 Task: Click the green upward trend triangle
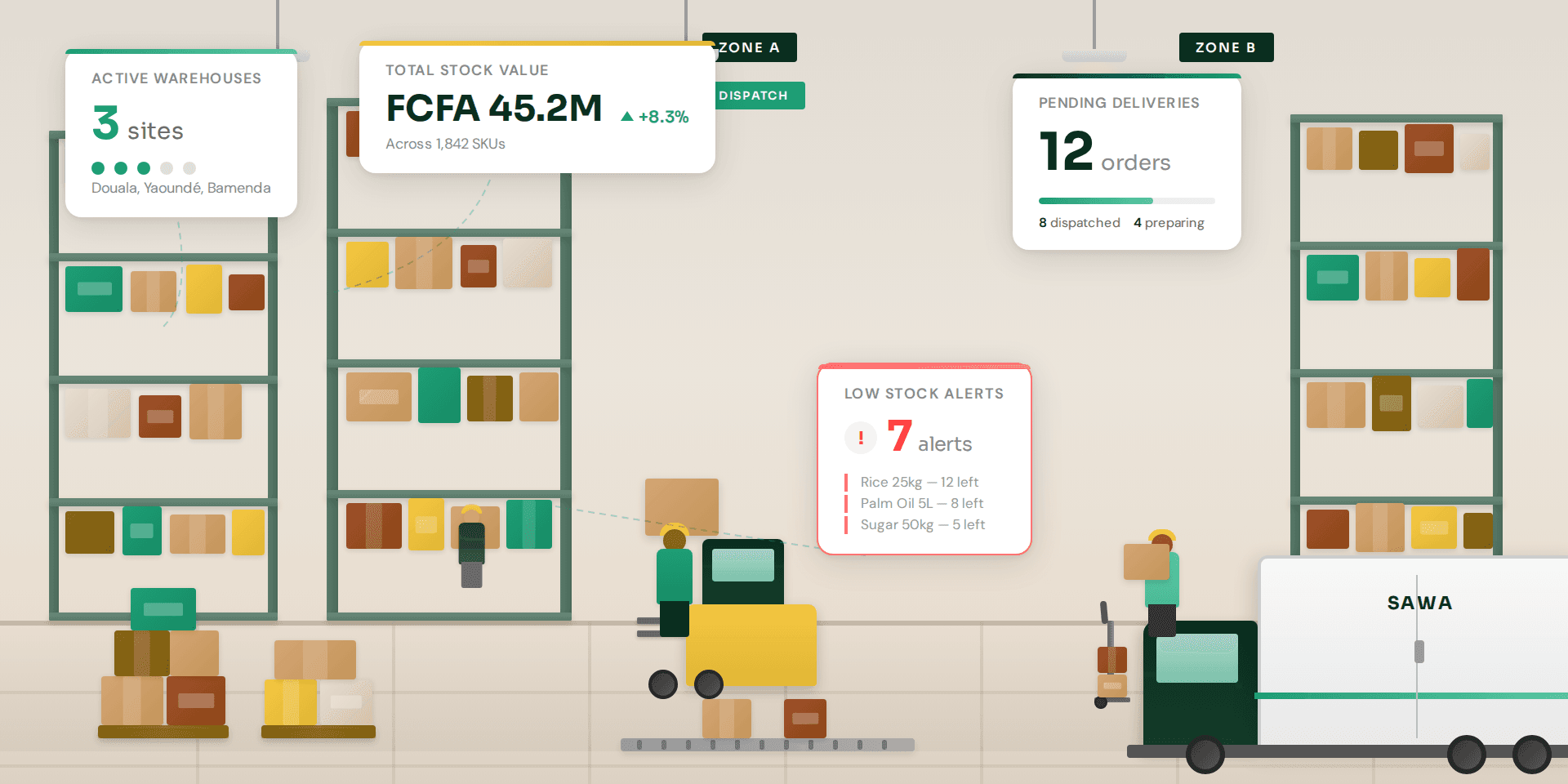point(627,117)
